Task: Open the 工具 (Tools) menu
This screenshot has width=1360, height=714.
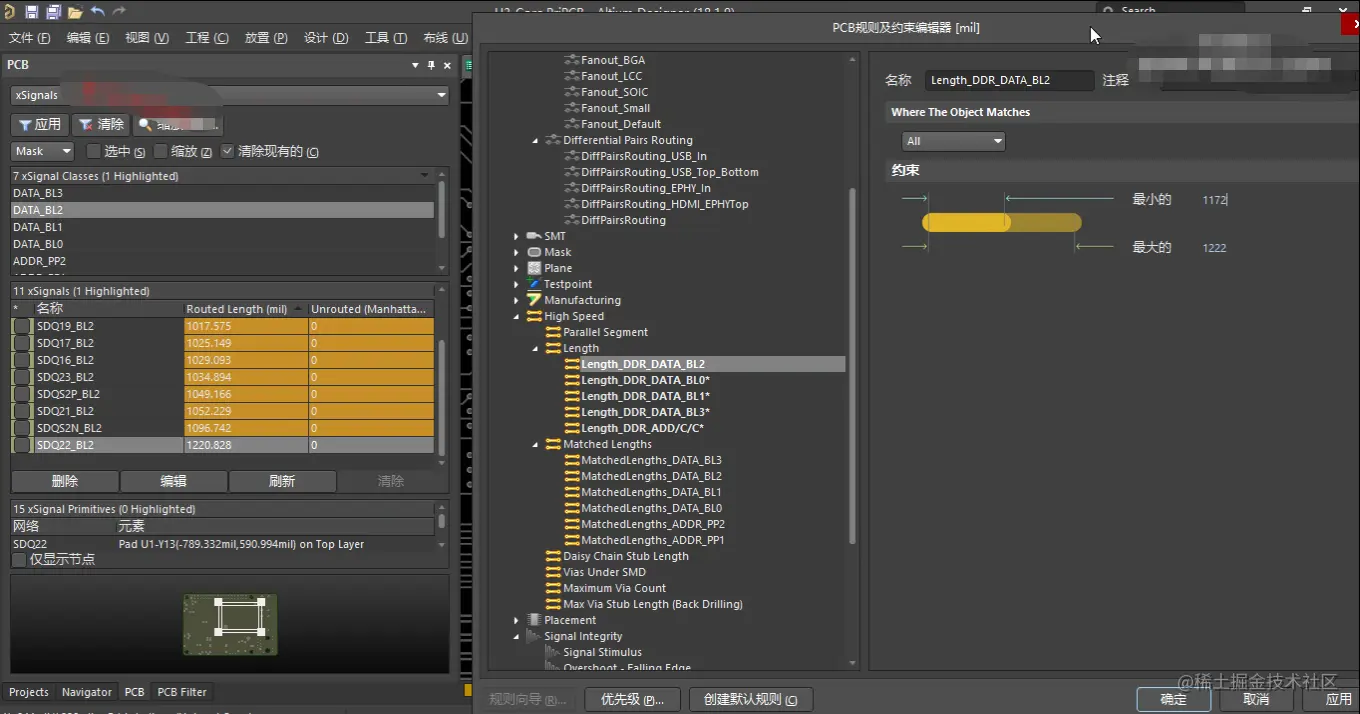Action: pyautogui.click(x=386, y=38)
